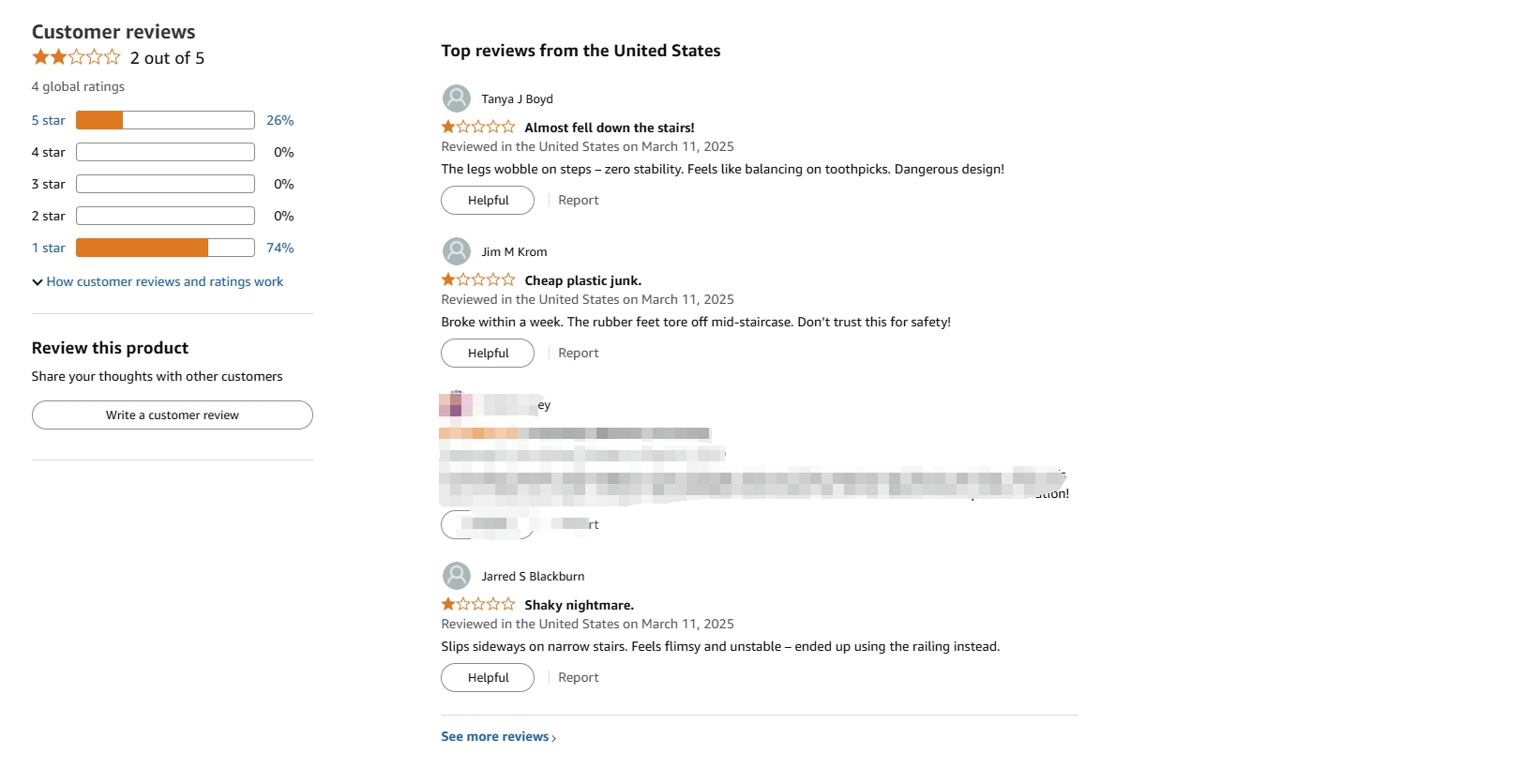Screen dimensions: 1523x784
Task: Click Jarred S Blackburn's avatar icon
Action: [x=457, y=576]
